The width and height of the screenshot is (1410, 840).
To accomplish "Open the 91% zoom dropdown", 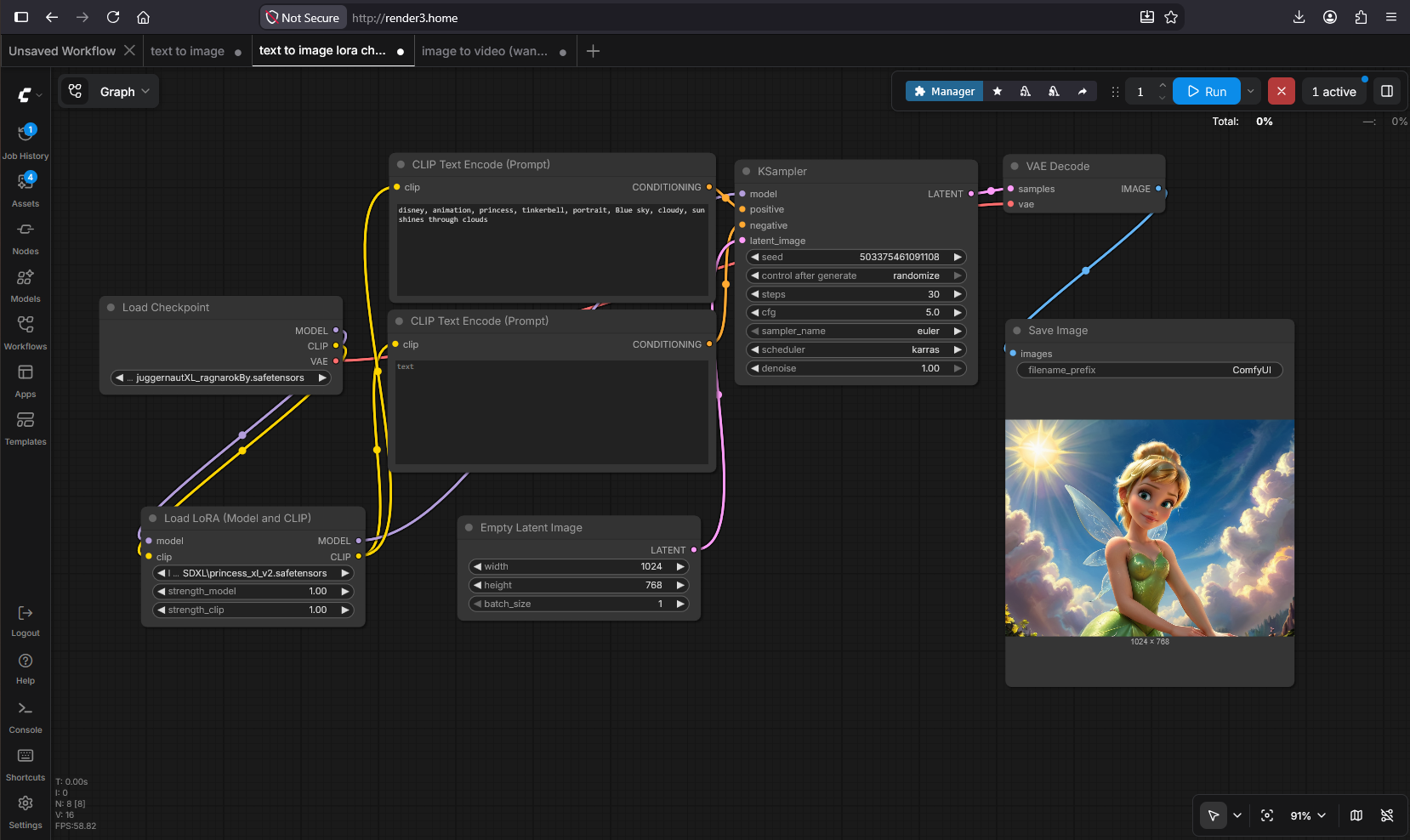I will [1308, 815].
